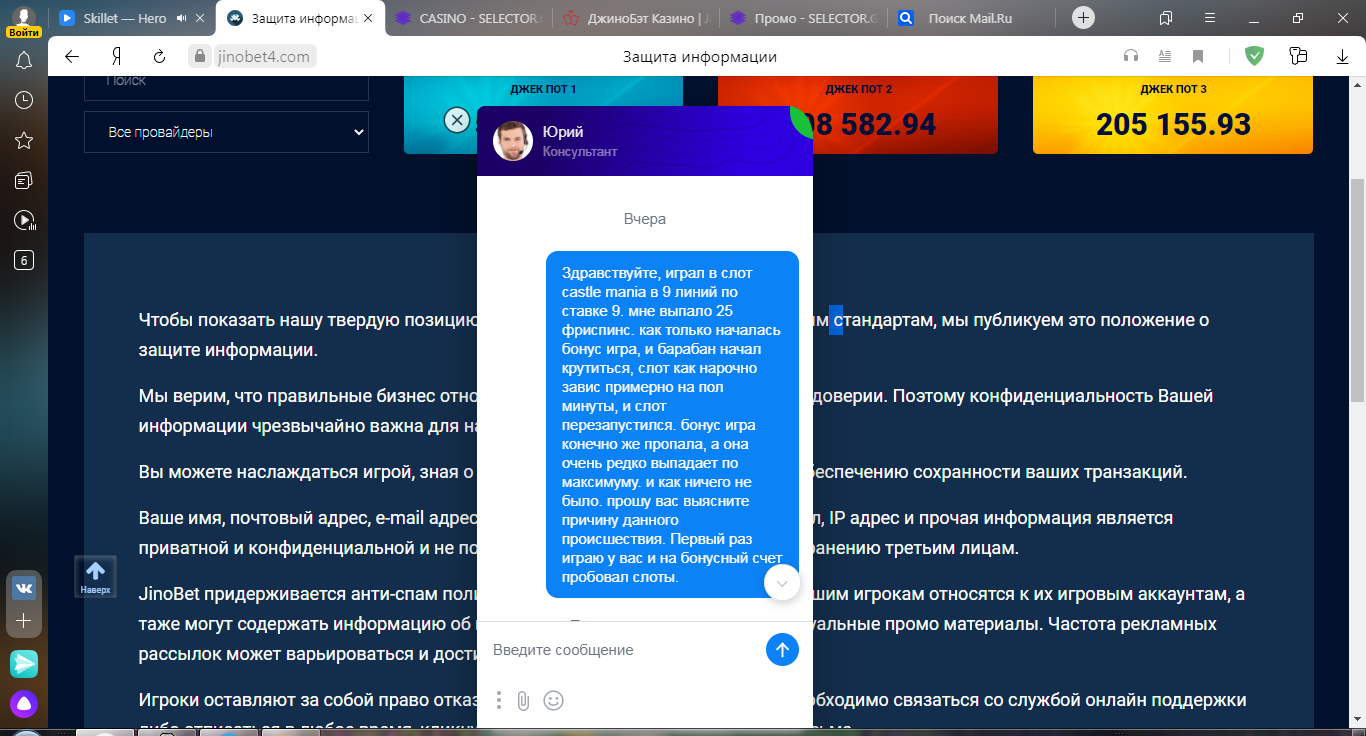Click consultant Юрий's avatar photo
Viewport: 1366px width, 736px height.
(x=513, y=141)
